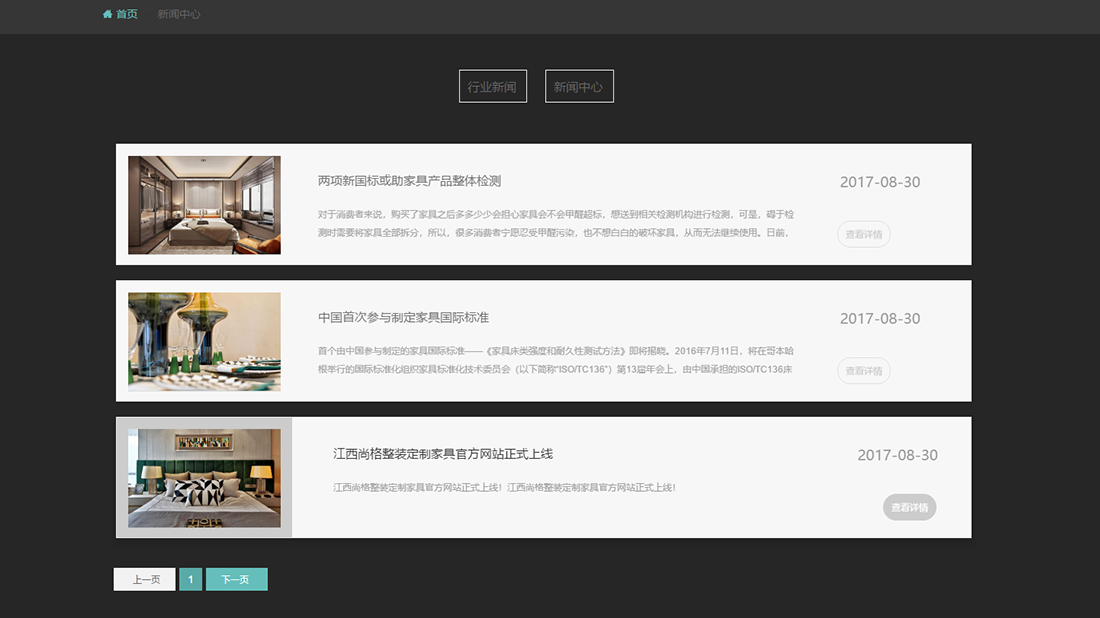Click the 下一页 pagination button
1100x618 pixels.
[236, 578]
